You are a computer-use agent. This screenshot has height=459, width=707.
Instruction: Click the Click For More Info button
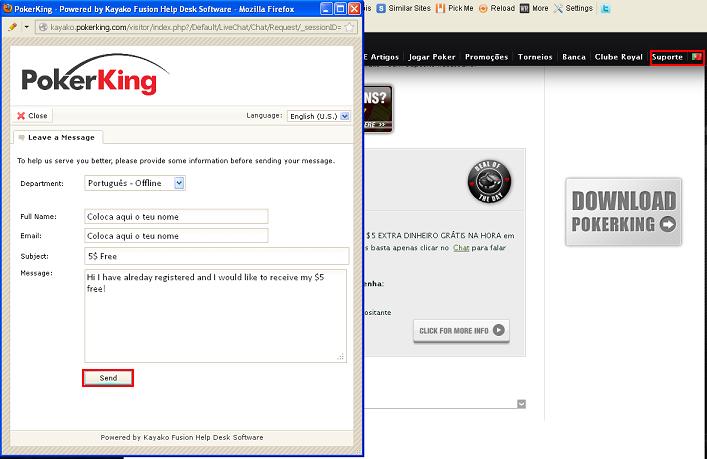tap(461, 330)
